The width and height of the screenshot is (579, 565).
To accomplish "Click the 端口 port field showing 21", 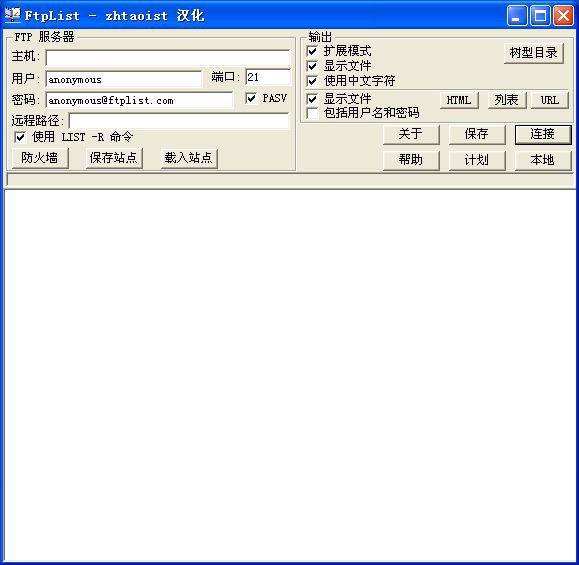I will (x=268, y=77).
